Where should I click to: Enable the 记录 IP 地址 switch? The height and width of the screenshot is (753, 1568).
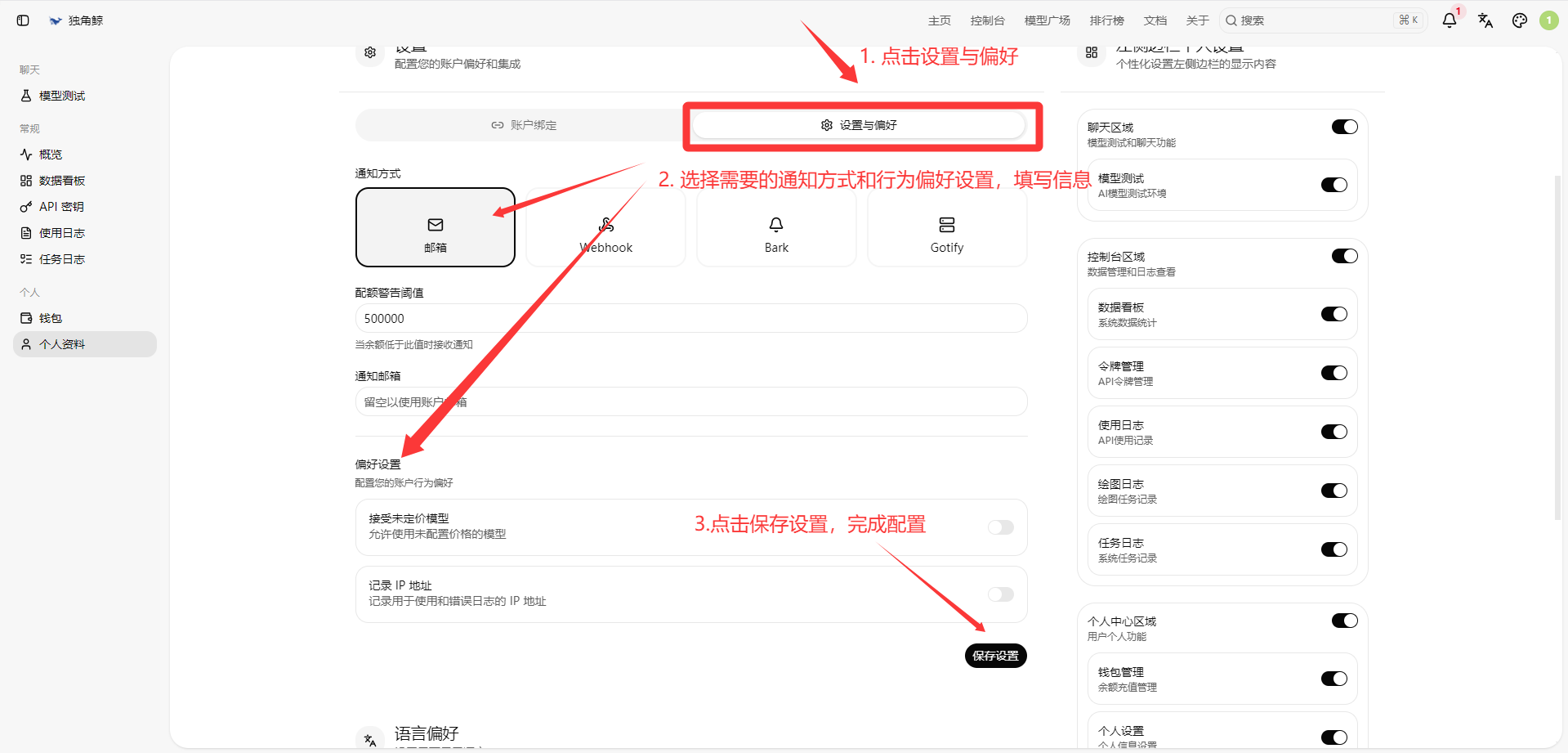pyautogui.click(x=1000, y=594)
